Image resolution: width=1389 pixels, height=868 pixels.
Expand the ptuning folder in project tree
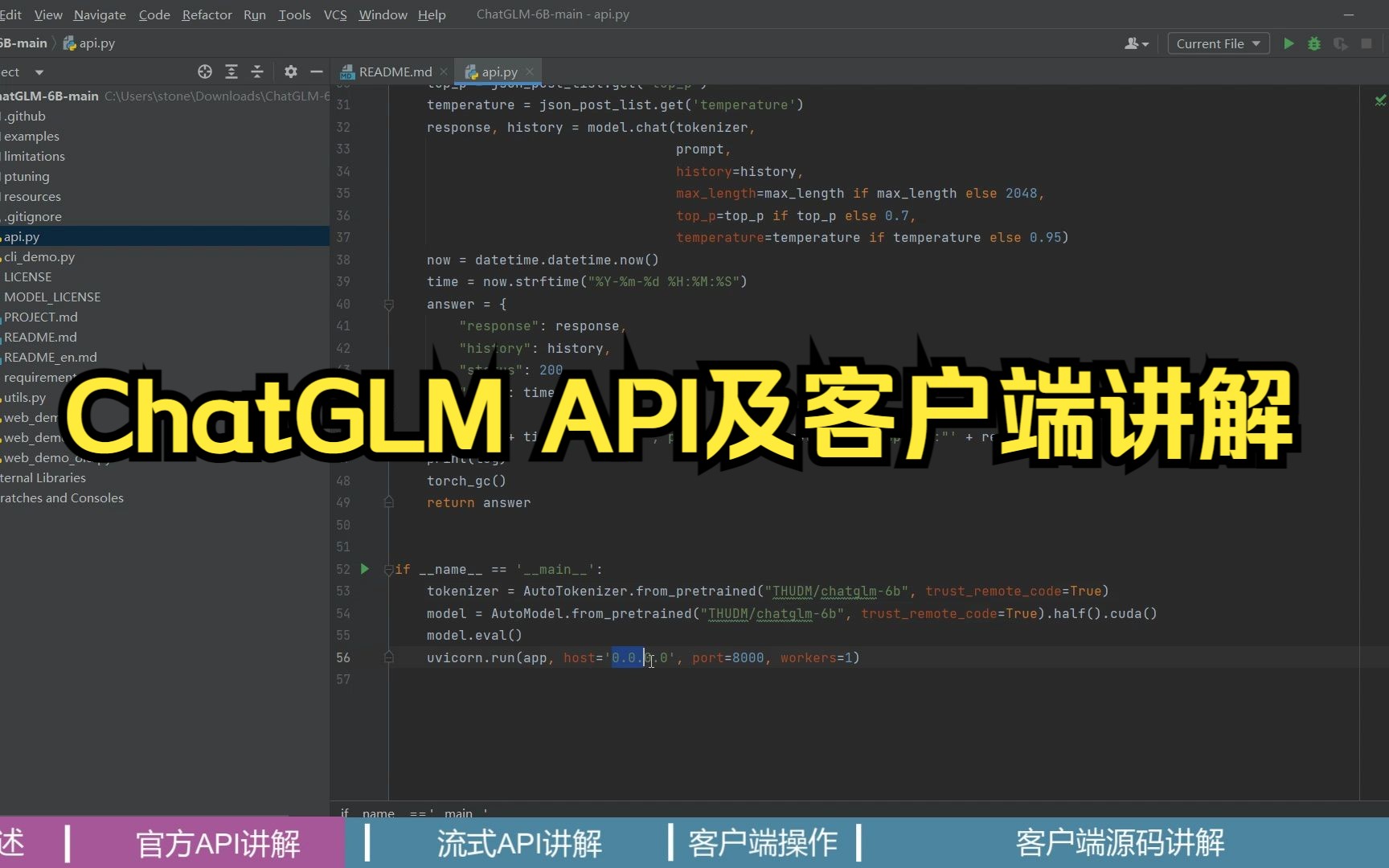tap(27, 176)
